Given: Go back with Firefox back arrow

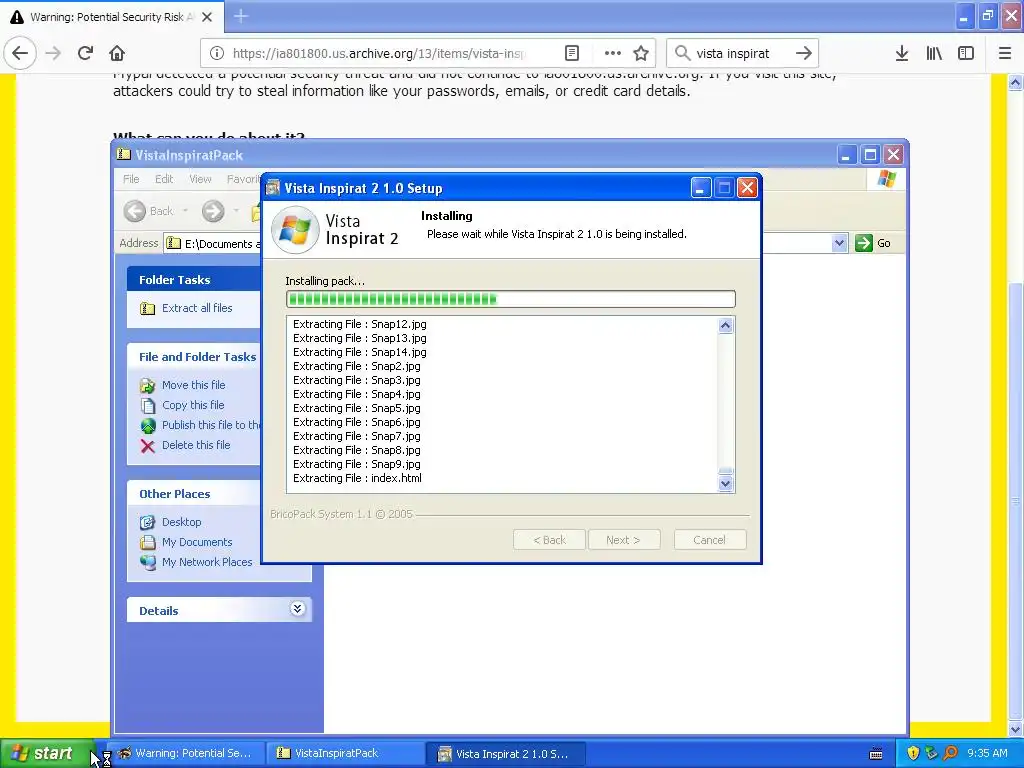Looking at the screenshot, I should [20, 54].
